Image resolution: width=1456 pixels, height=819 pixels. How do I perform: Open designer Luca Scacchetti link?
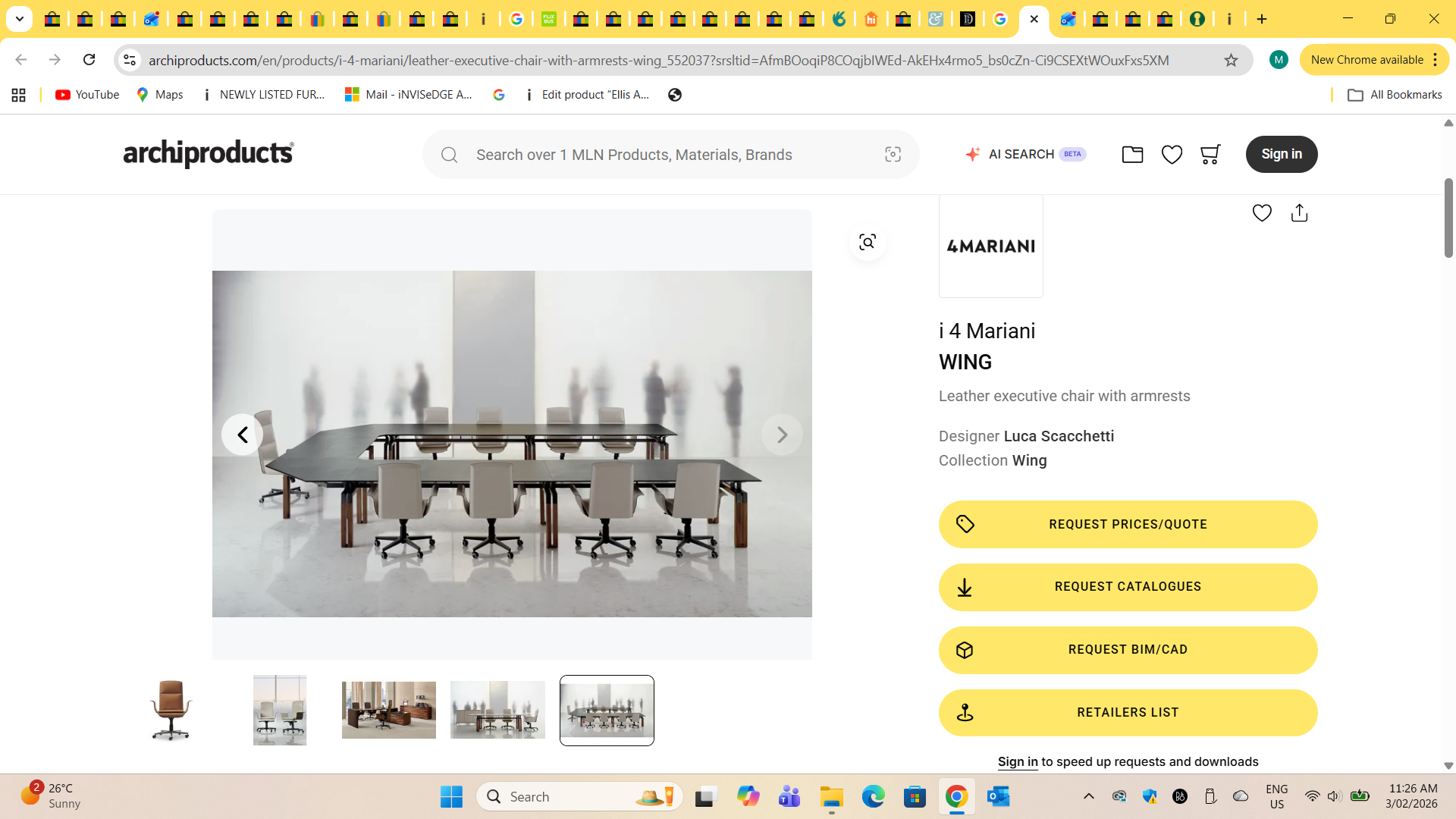(1059, 436)
